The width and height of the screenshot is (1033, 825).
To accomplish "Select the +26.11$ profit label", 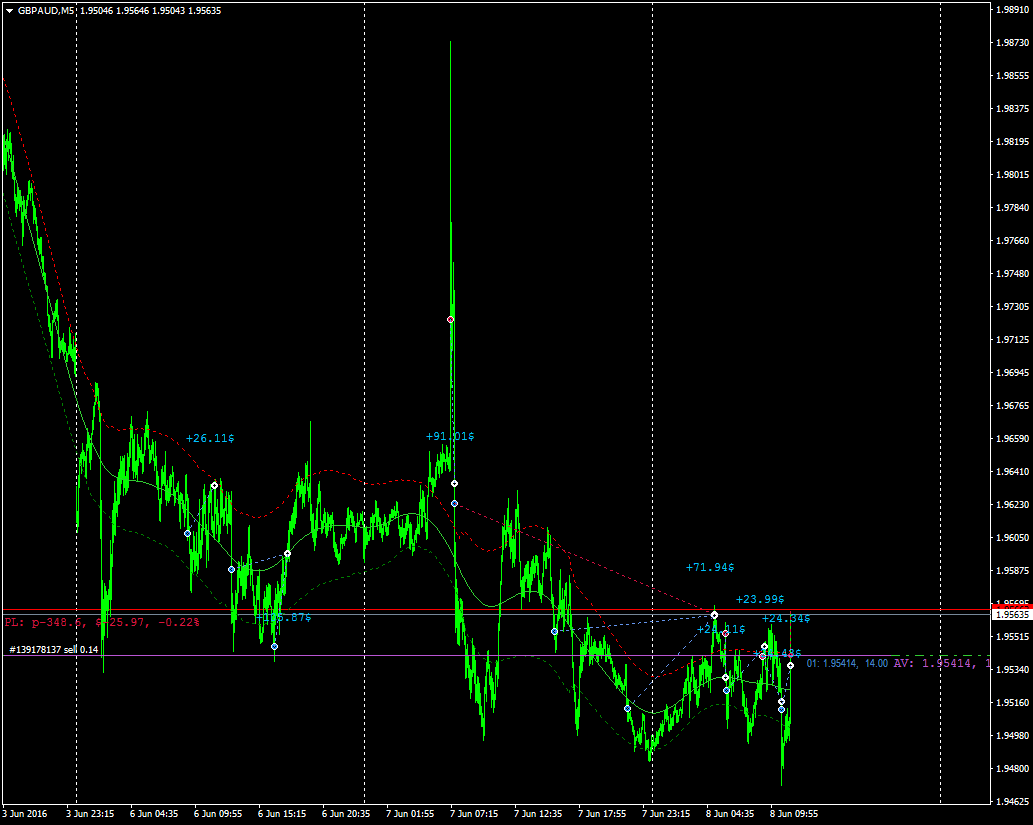I will (210, 438).
